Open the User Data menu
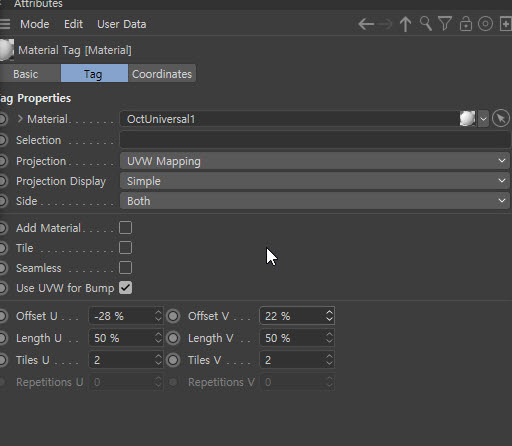Image resolution: width=512 pixels, height=446 pixels. point(121,24)
